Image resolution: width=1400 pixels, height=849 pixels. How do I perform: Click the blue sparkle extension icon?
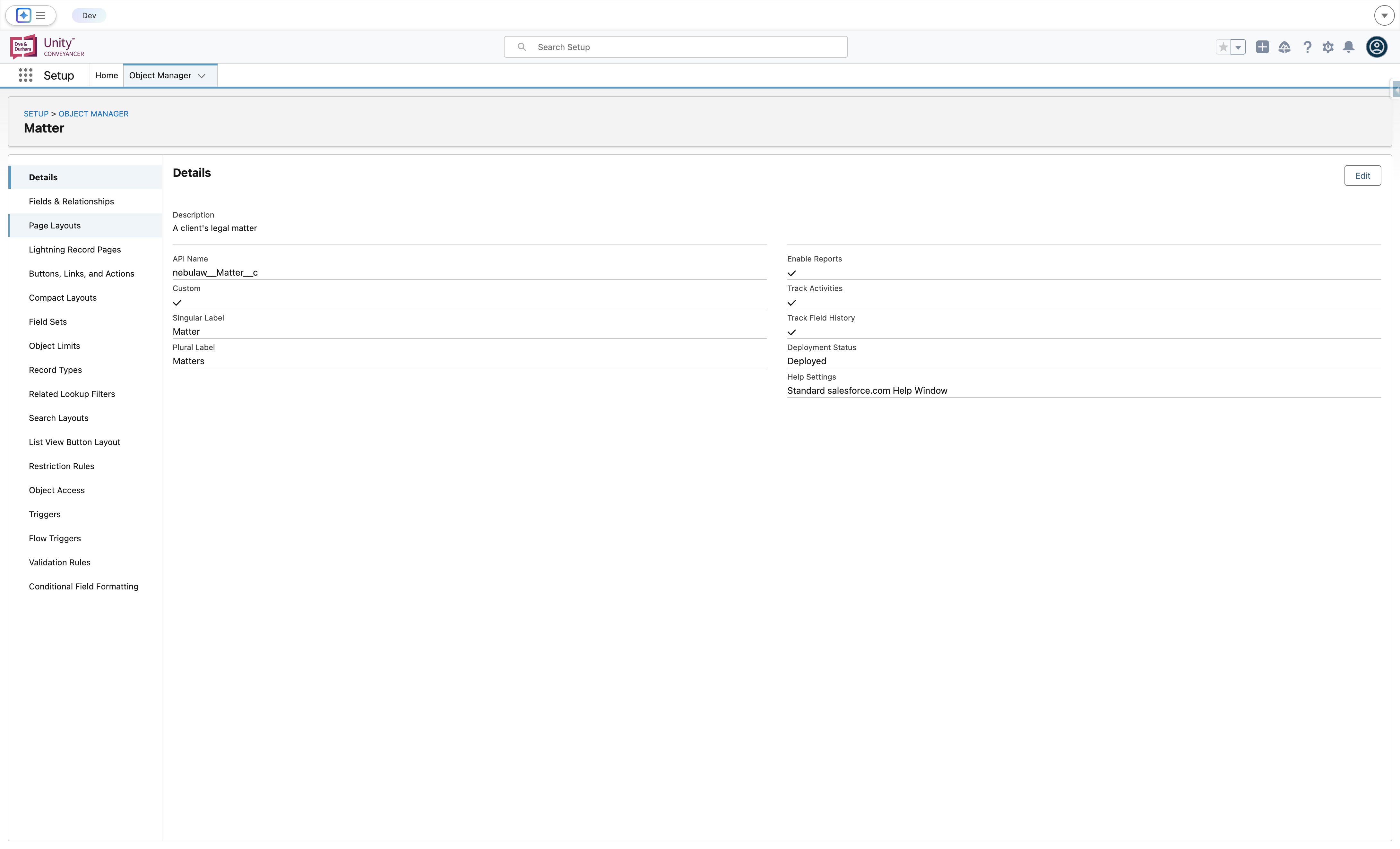(x=23, y=15)
